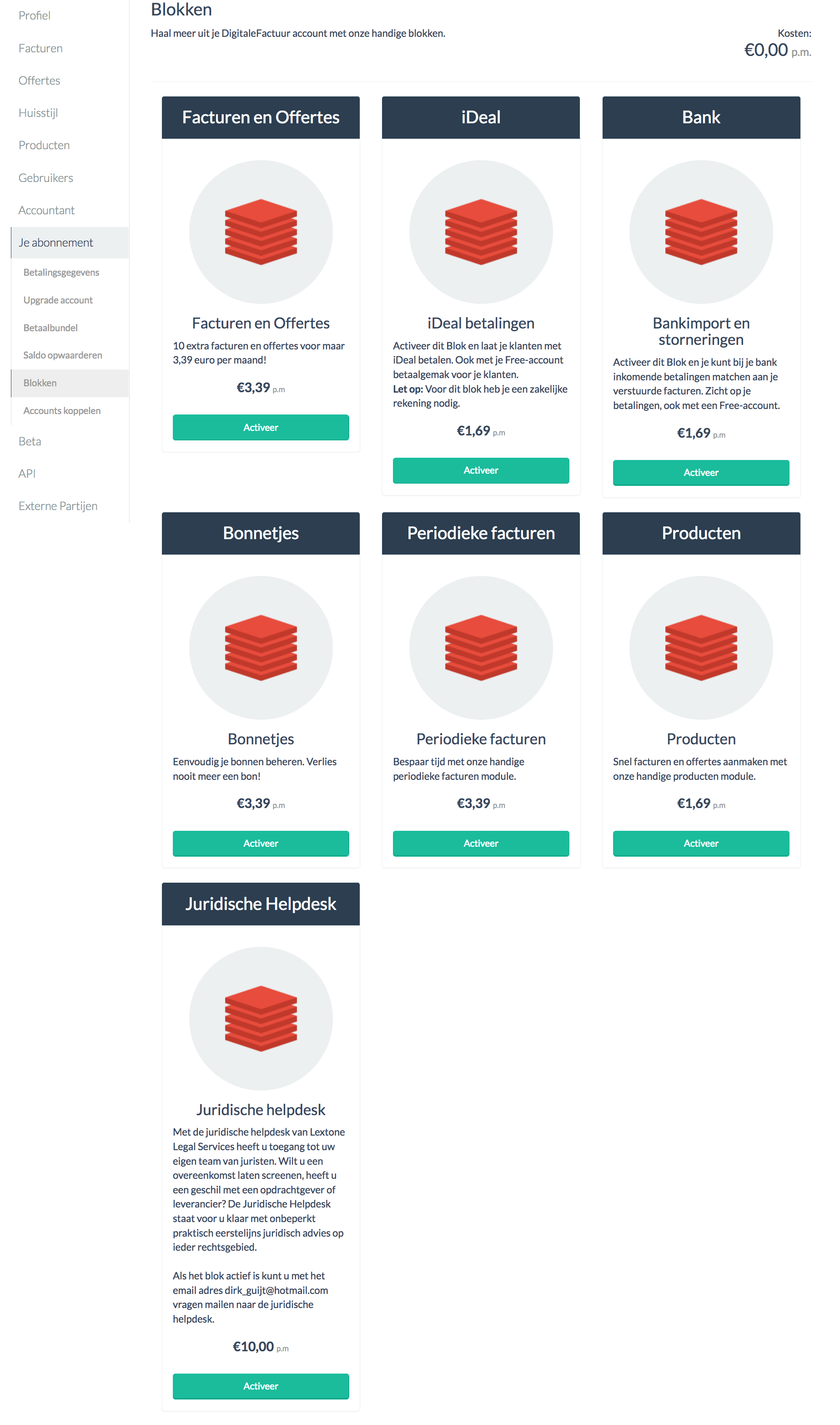The image size is (840, 1425).
Task: Click the Juridische helpdesk block icon
Action: tap(261, 1018)
